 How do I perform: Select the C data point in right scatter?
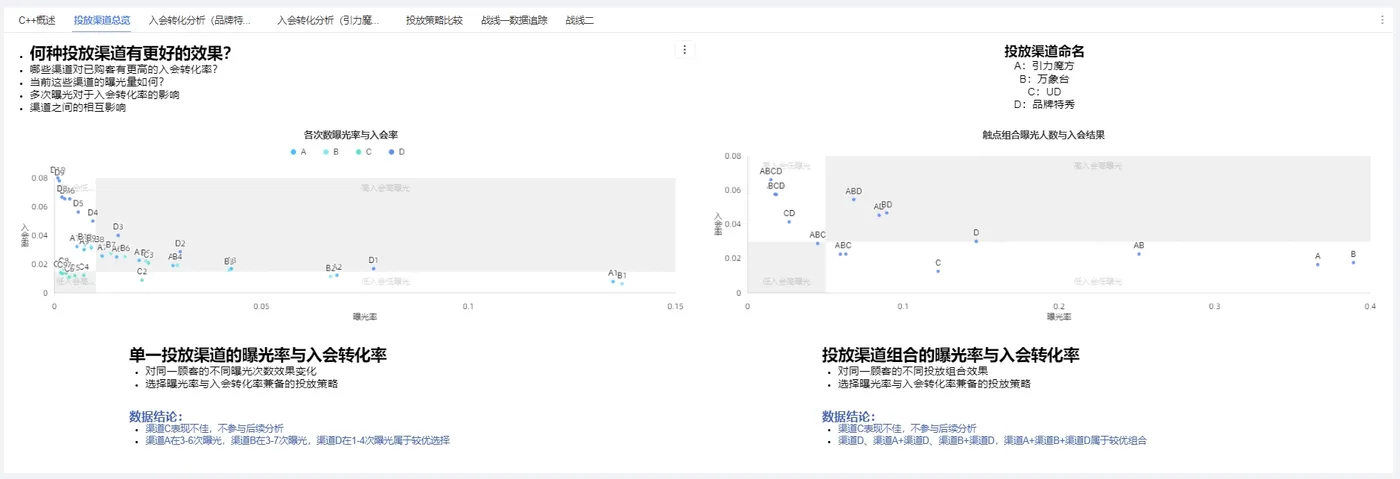click(938, 271)
